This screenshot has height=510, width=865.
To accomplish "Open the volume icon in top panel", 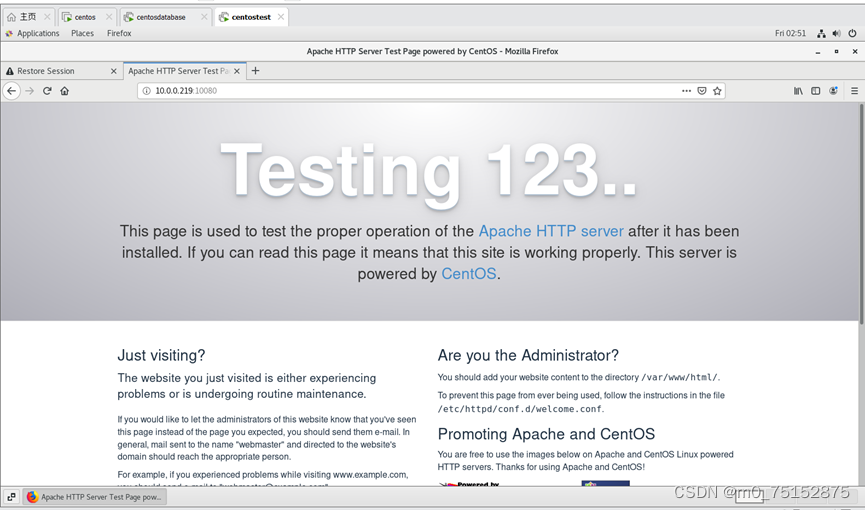I will pyautogui.click(x=837, y=33).
